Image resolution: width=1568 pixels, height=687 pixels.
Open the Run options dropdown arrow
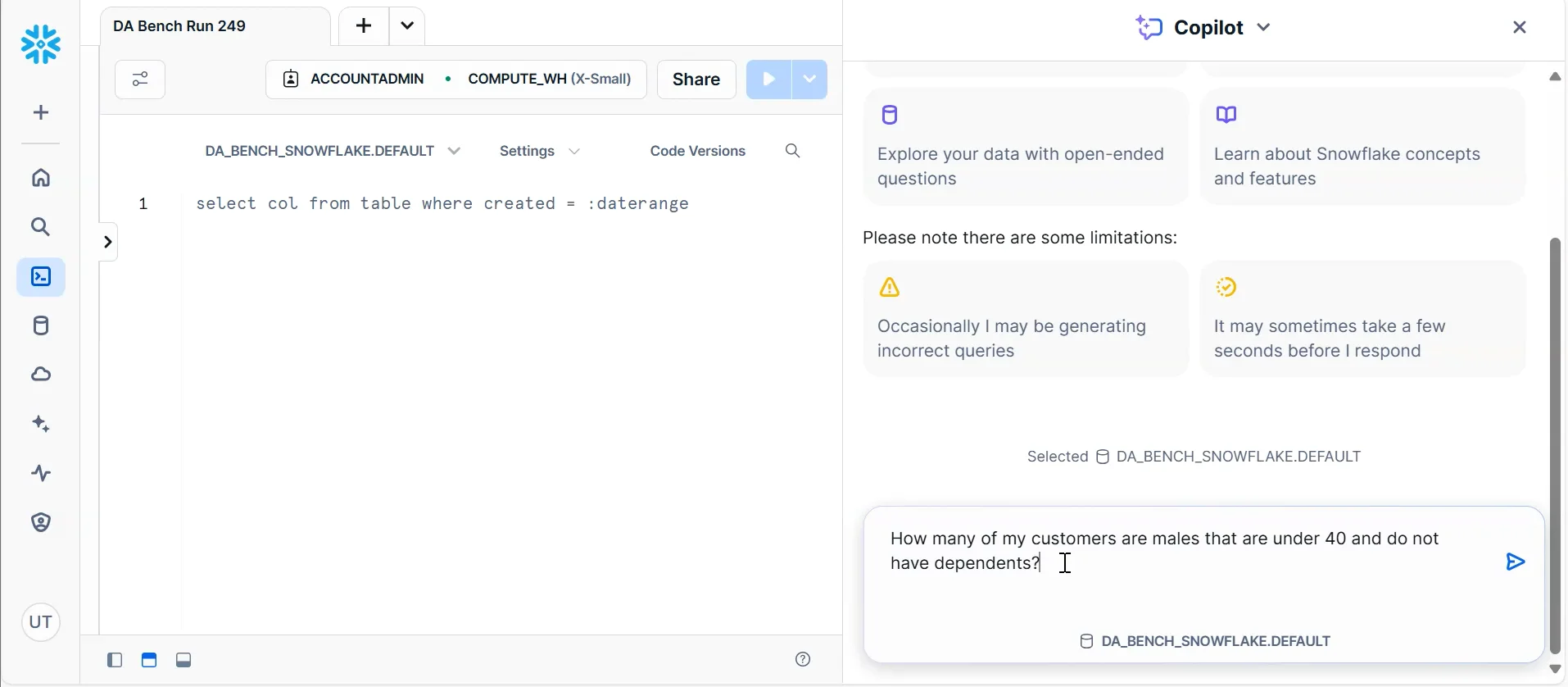(809, 80)
